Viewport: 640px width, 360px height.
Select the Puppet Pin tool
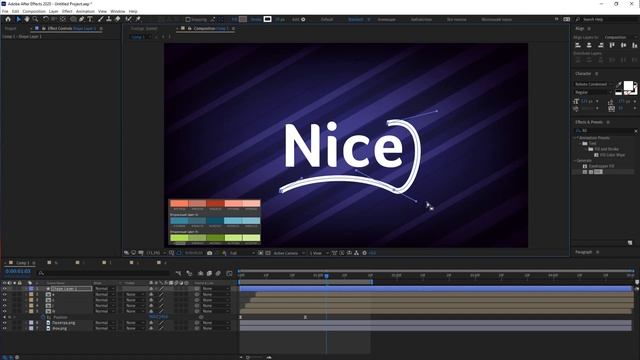(x=138, y=19)
